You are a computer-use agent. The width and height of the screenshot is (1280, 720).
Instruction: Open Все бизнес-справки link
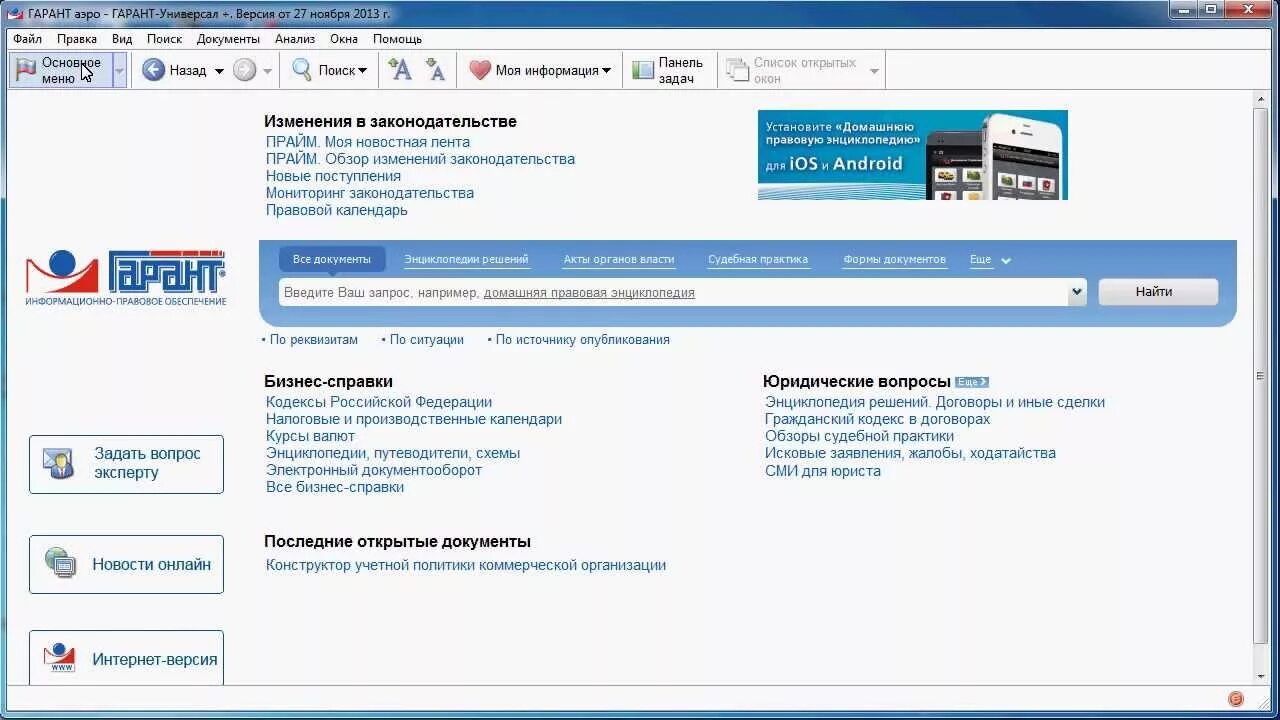click(335, 487)
